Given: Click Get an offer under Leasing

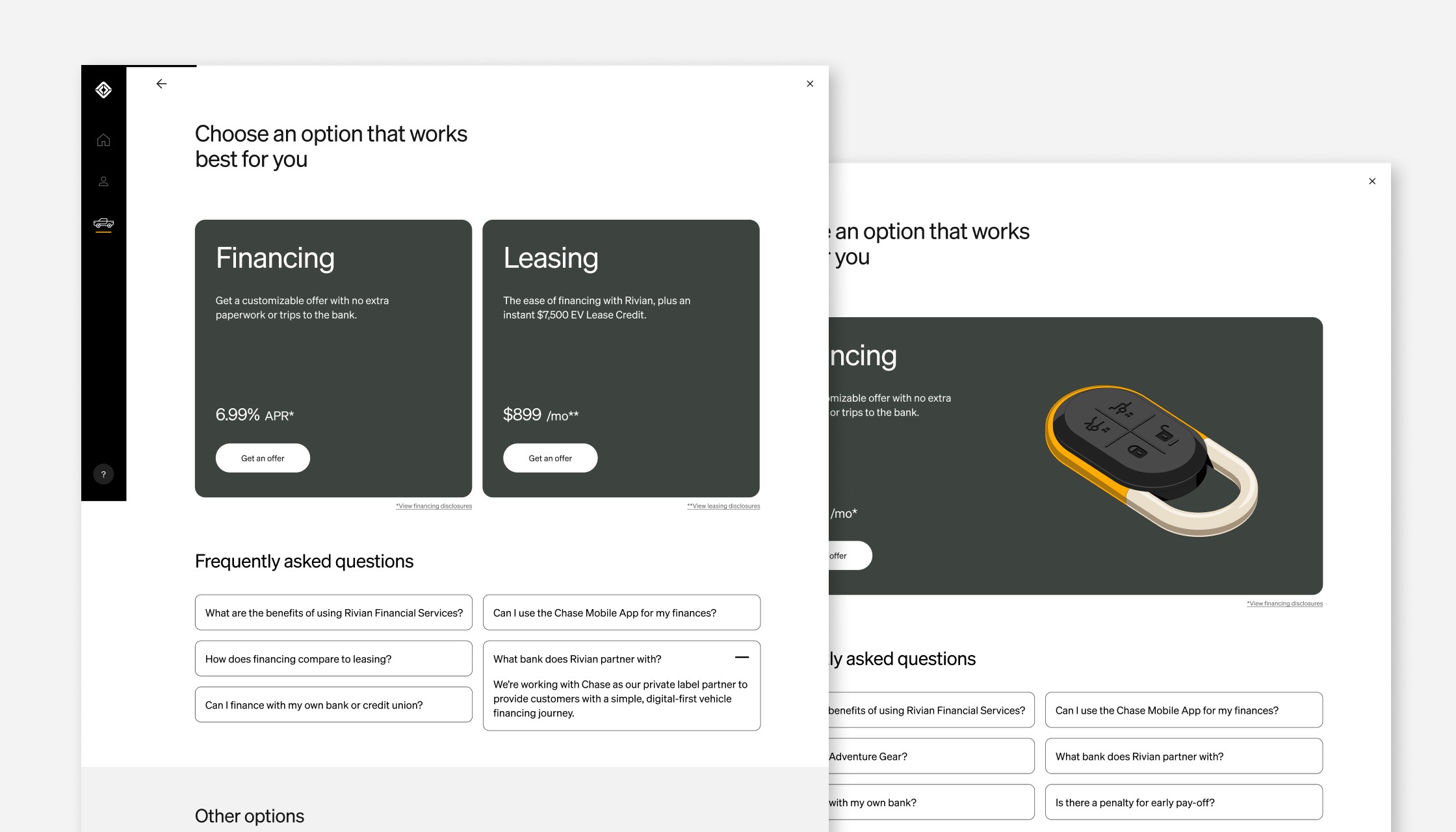Looking at the screenshot, I should (550, 458).
